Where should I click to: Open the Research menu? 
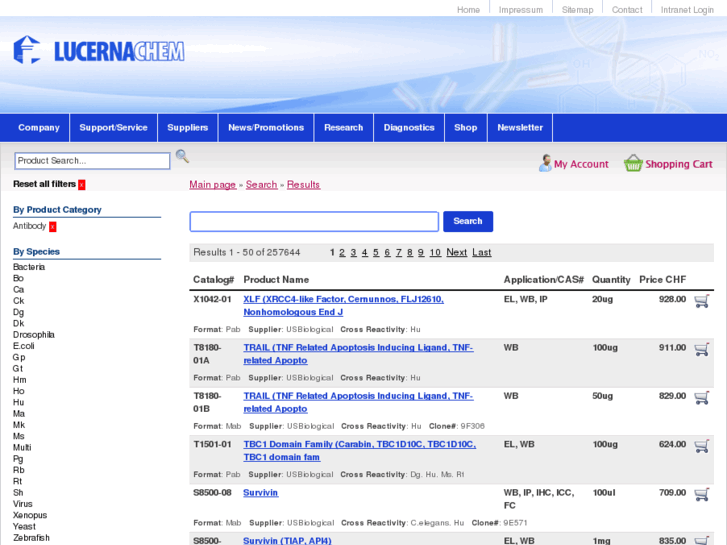pos(344,128)
